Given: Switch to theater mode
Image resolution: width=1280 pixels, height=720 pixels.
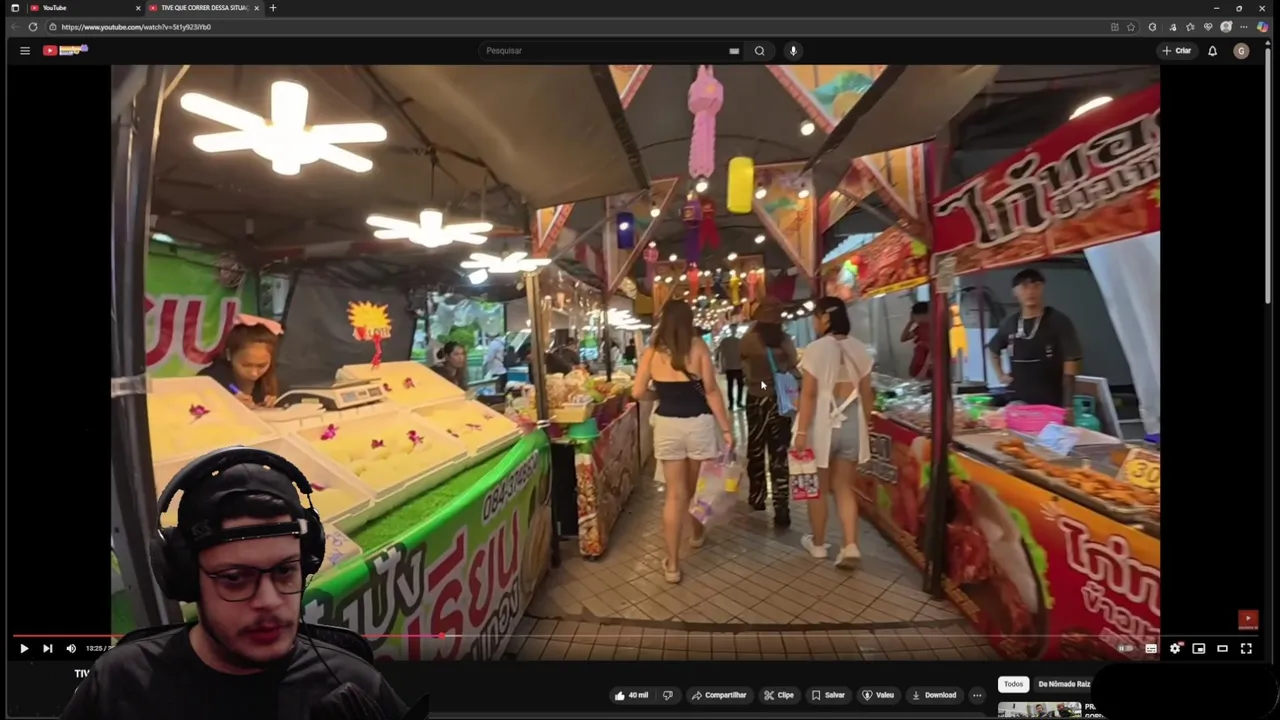Looking at the screenshot, I should 1222,648.
